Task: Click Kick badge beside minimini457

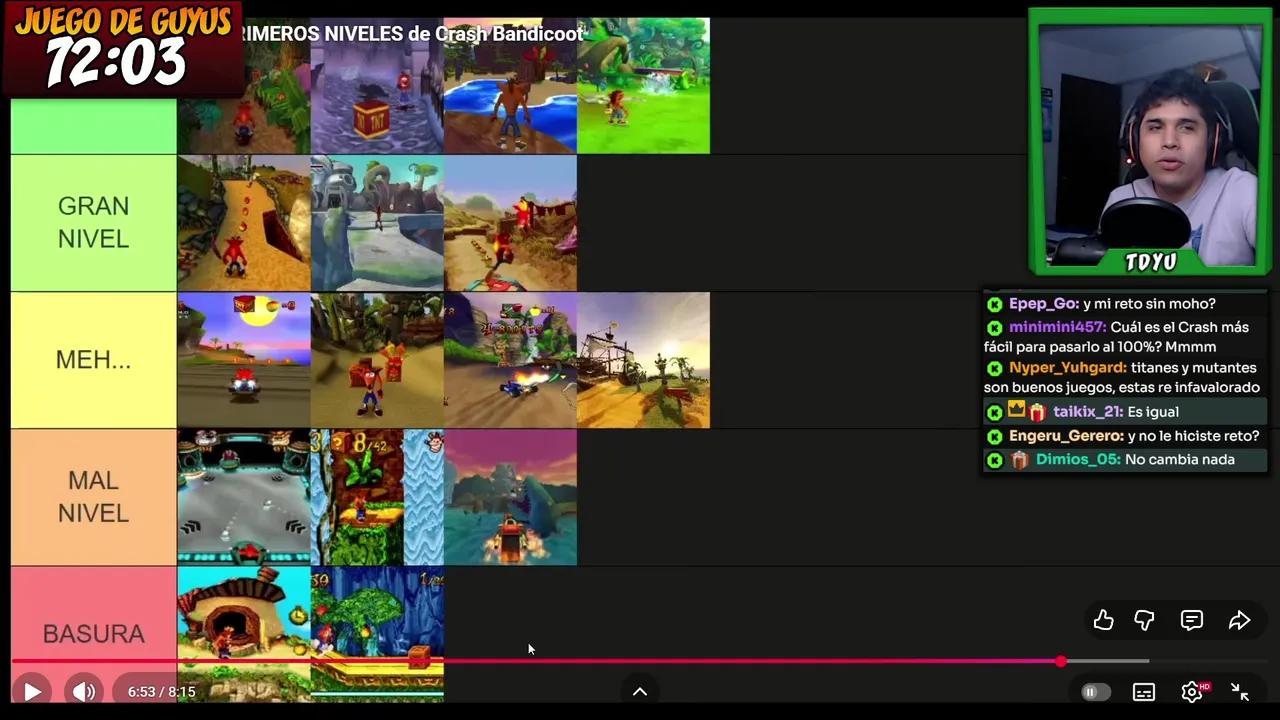Action: [994, 327]
